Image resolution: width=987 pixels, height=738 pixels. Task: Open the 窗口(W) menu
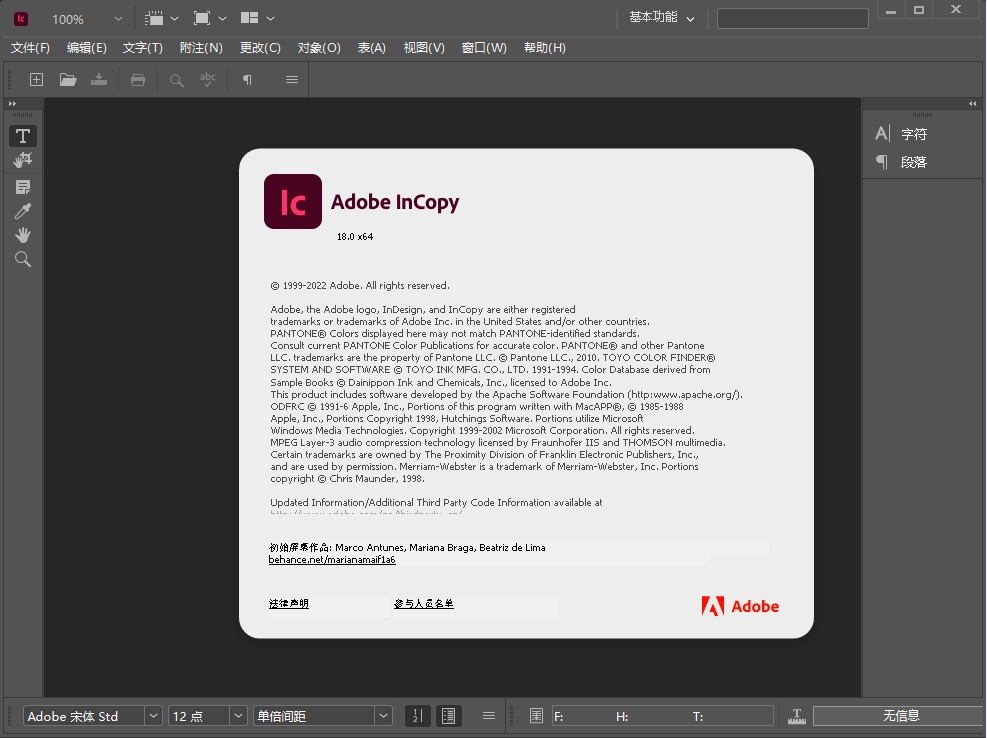pos(484,47)
